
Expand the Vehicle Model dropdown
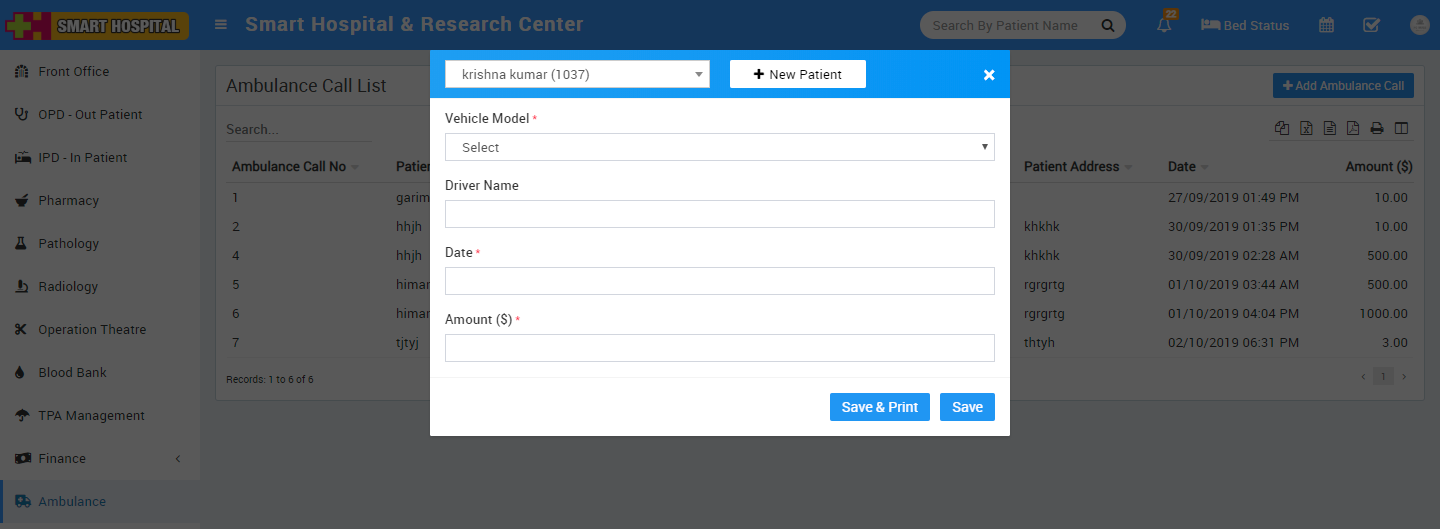[720, 147]
